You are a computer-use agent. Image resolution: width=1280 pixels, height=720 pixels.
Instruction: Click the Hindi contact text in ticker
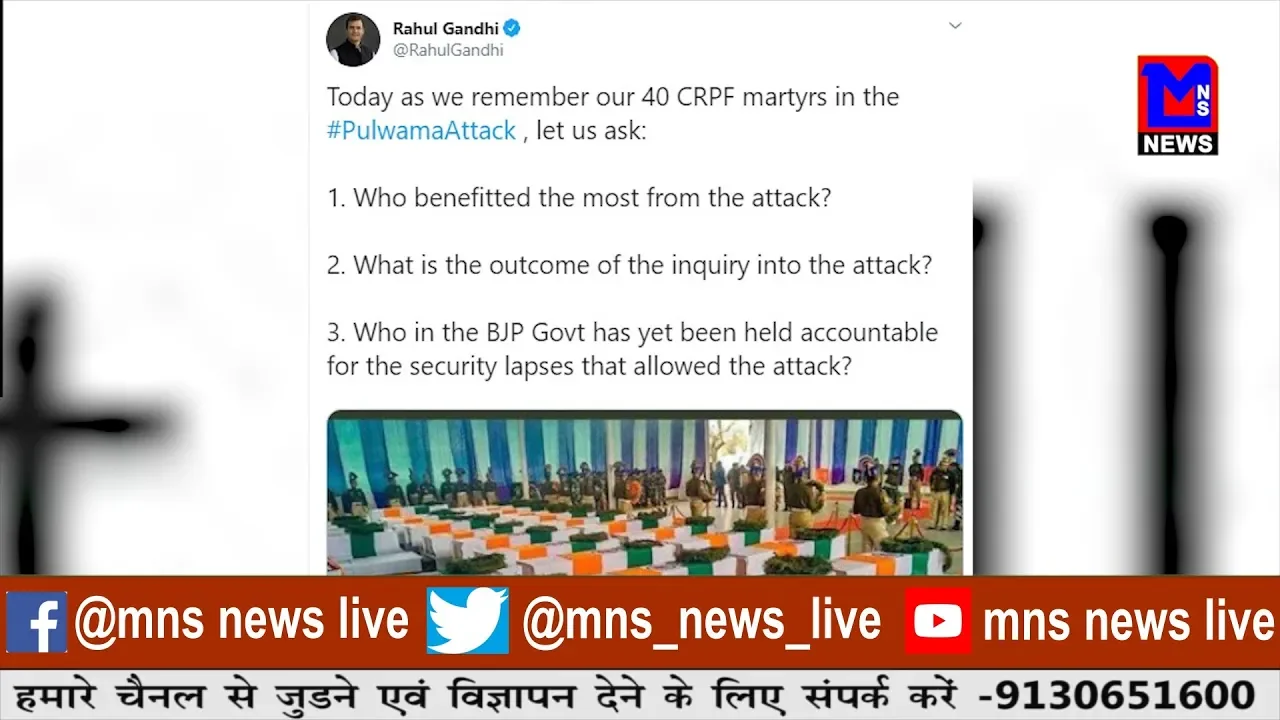pos(486,694)
